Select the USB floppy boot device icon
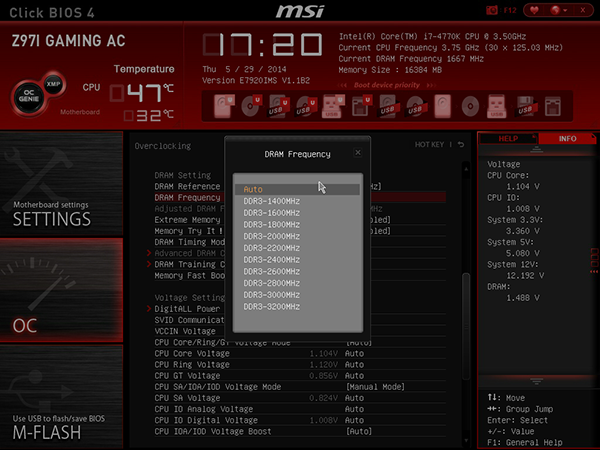 click(525, 106)
